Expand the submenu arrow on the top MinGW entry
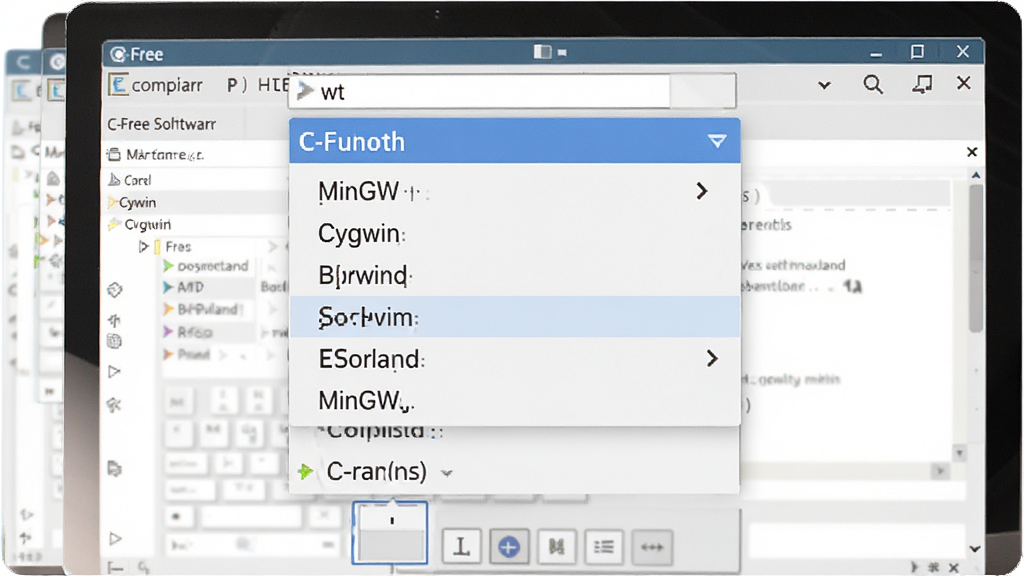The height and width of the screenshot is (576, 1024). click(701, 191)
